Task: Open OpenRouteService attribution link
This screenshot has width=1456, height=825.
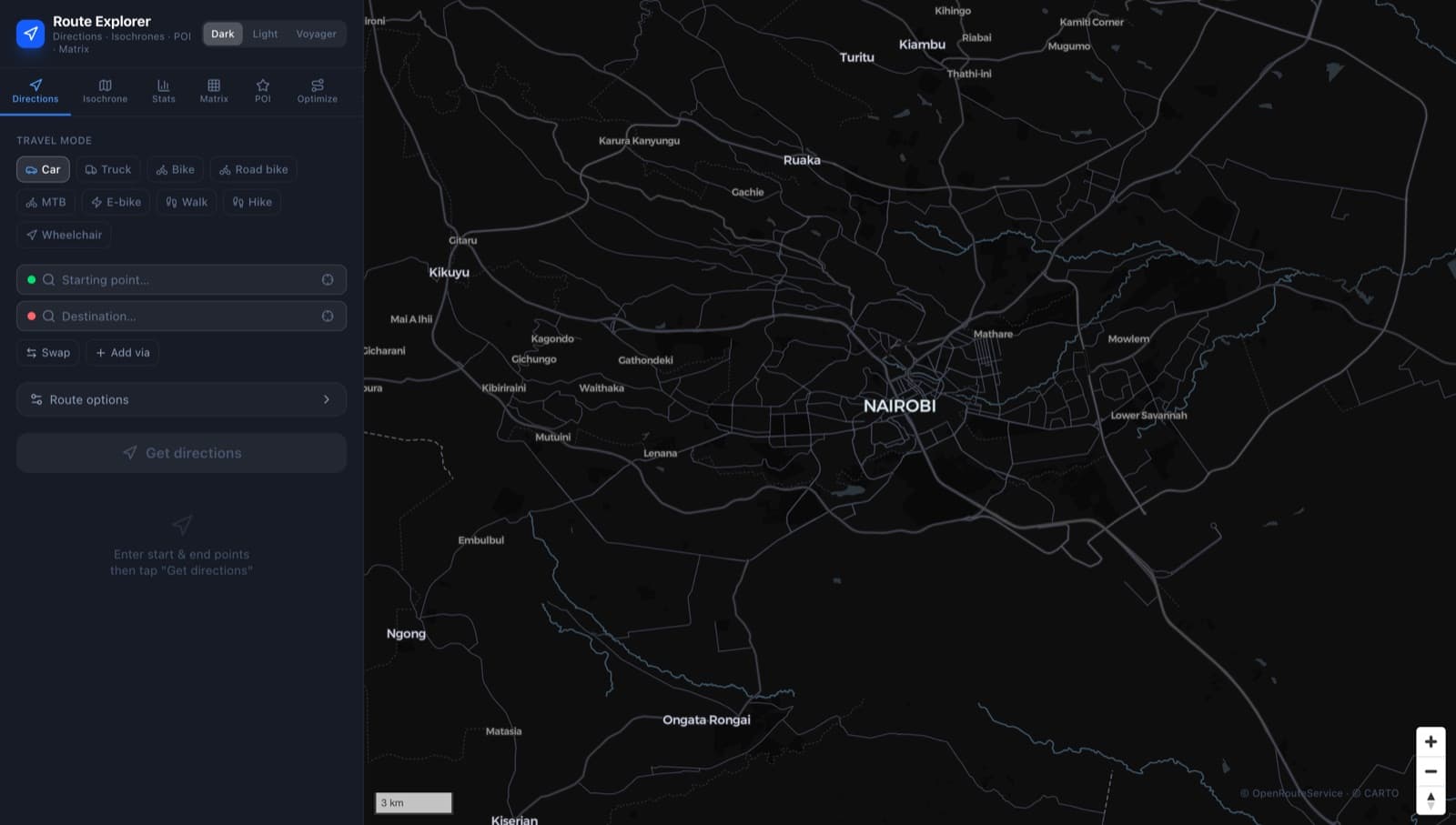Action: (x=1297, y=793)
